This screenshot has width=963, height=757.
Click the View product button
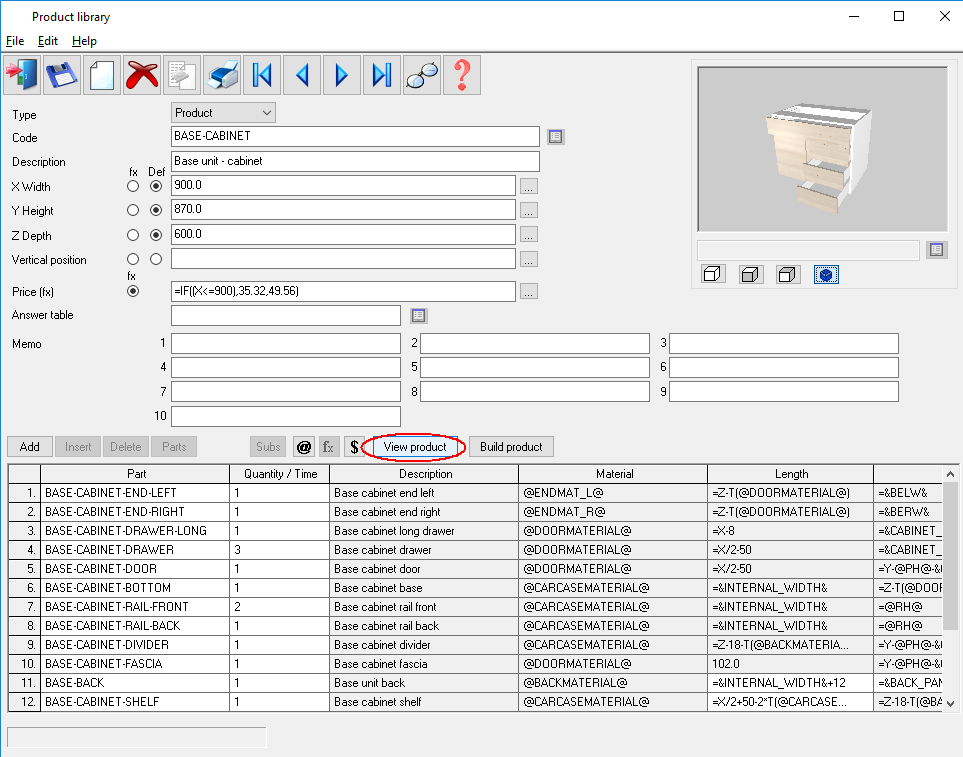415,447
